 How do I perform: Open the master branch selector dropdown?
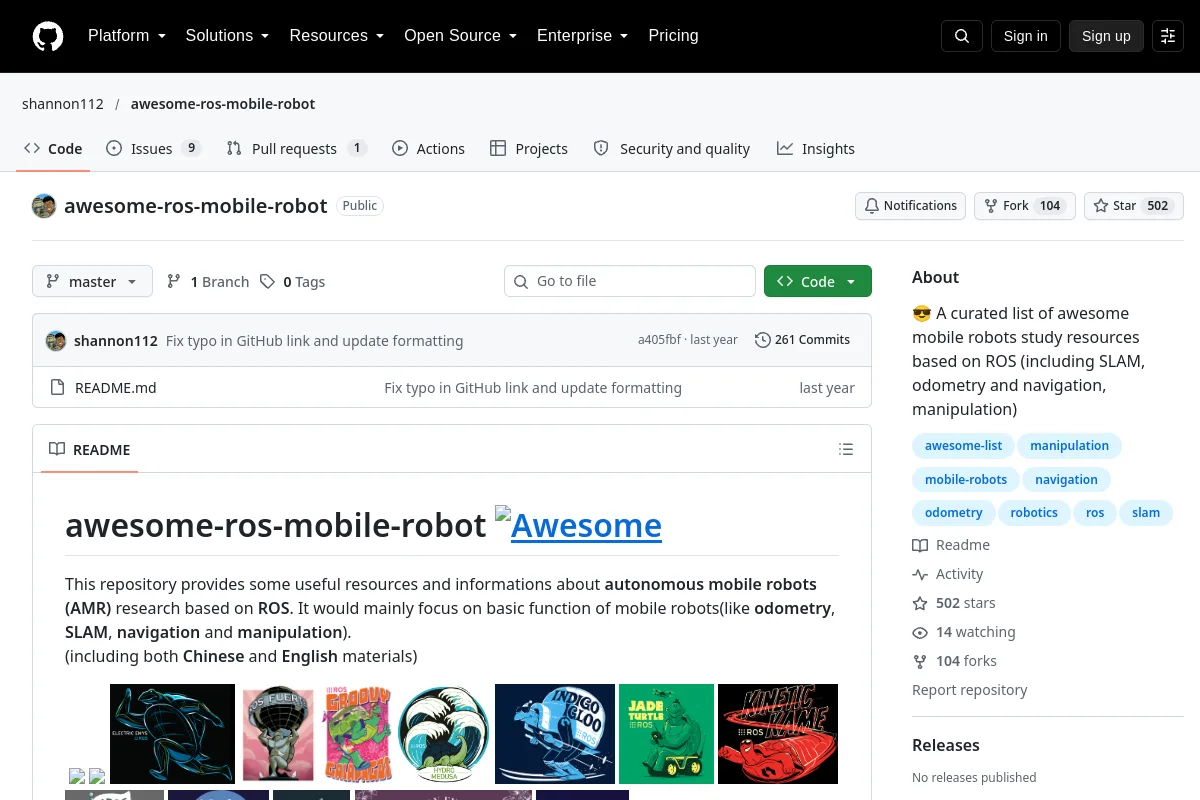click(92, 282)
